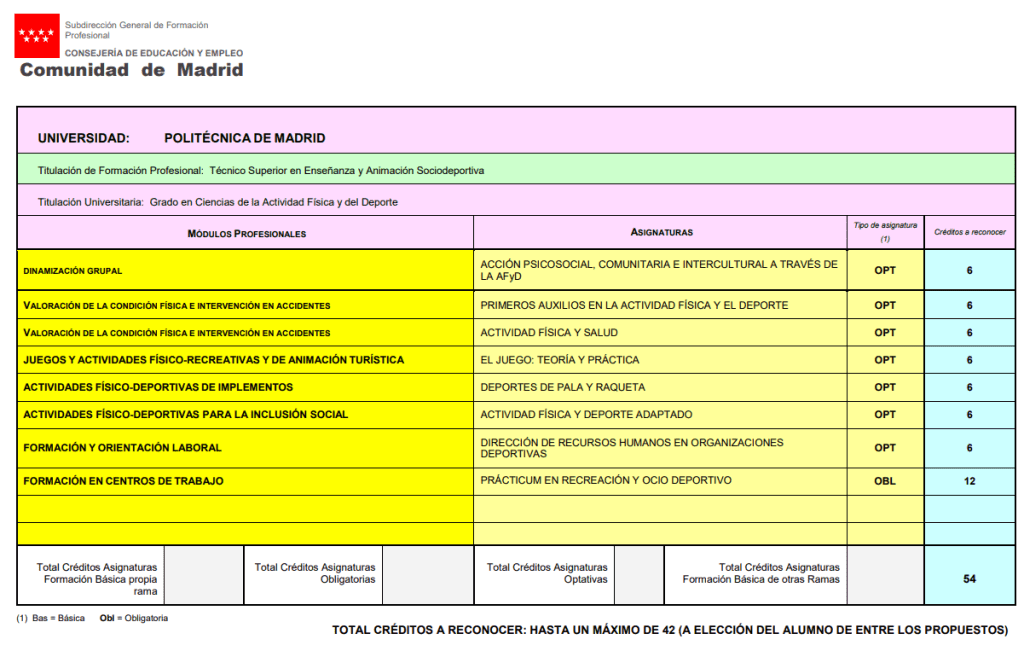1024x651 pixels.
Task: Select 'JUEGOS Y ACTIVIDADES FÍSICO-RECREATIVAS' module cell
Action: pos(246,360)
